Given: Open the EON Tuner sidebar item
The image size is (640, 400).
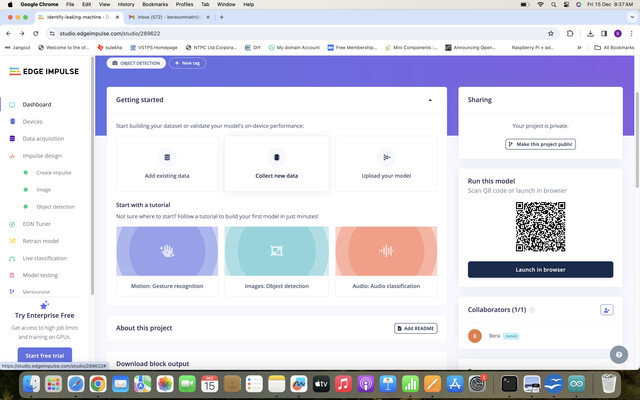Looking at the screenshot, I should point(37,224).
